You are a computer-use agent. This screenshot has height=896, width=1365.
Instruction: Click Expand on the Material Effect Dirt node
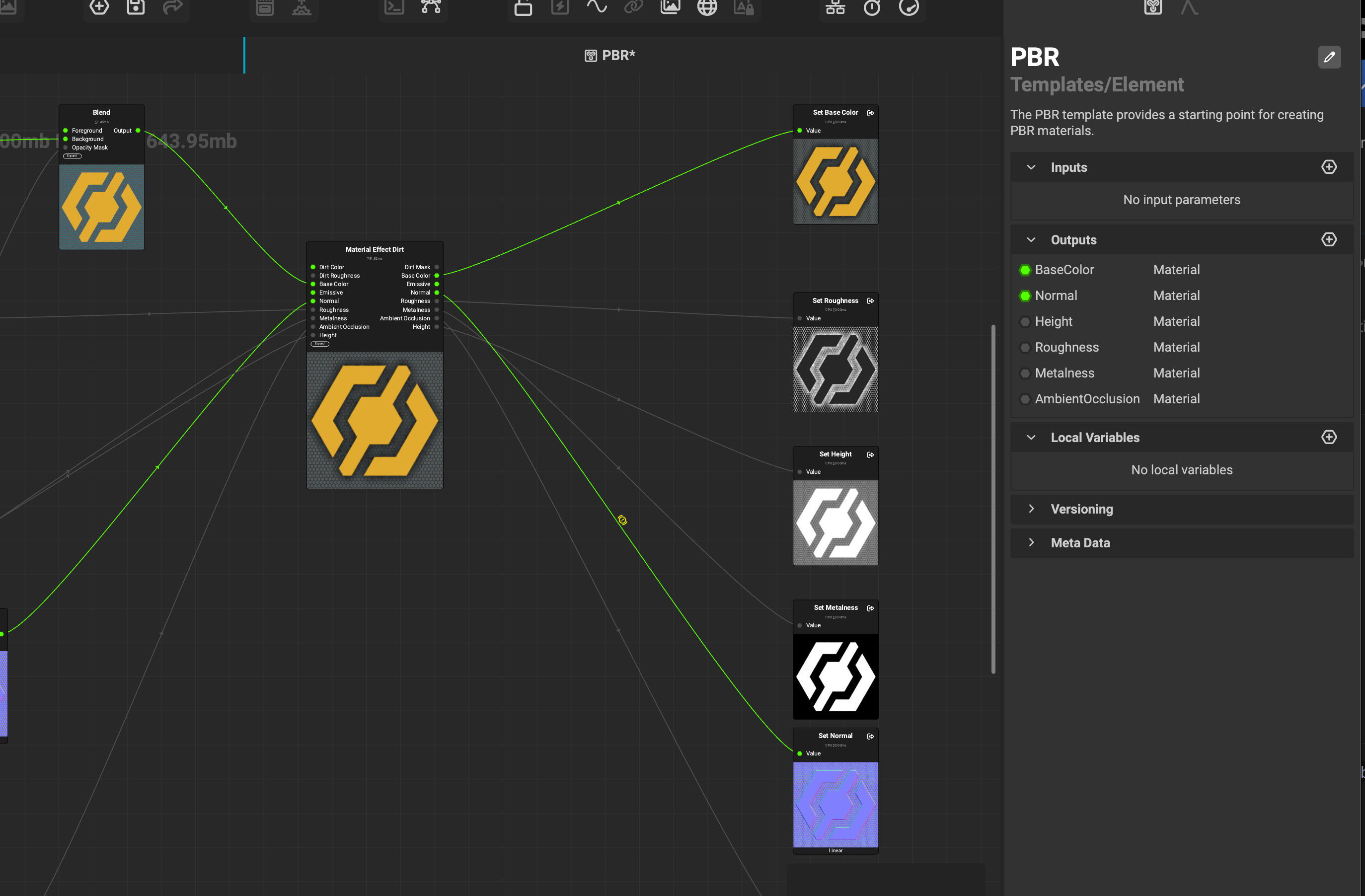[x=320, y=344]
